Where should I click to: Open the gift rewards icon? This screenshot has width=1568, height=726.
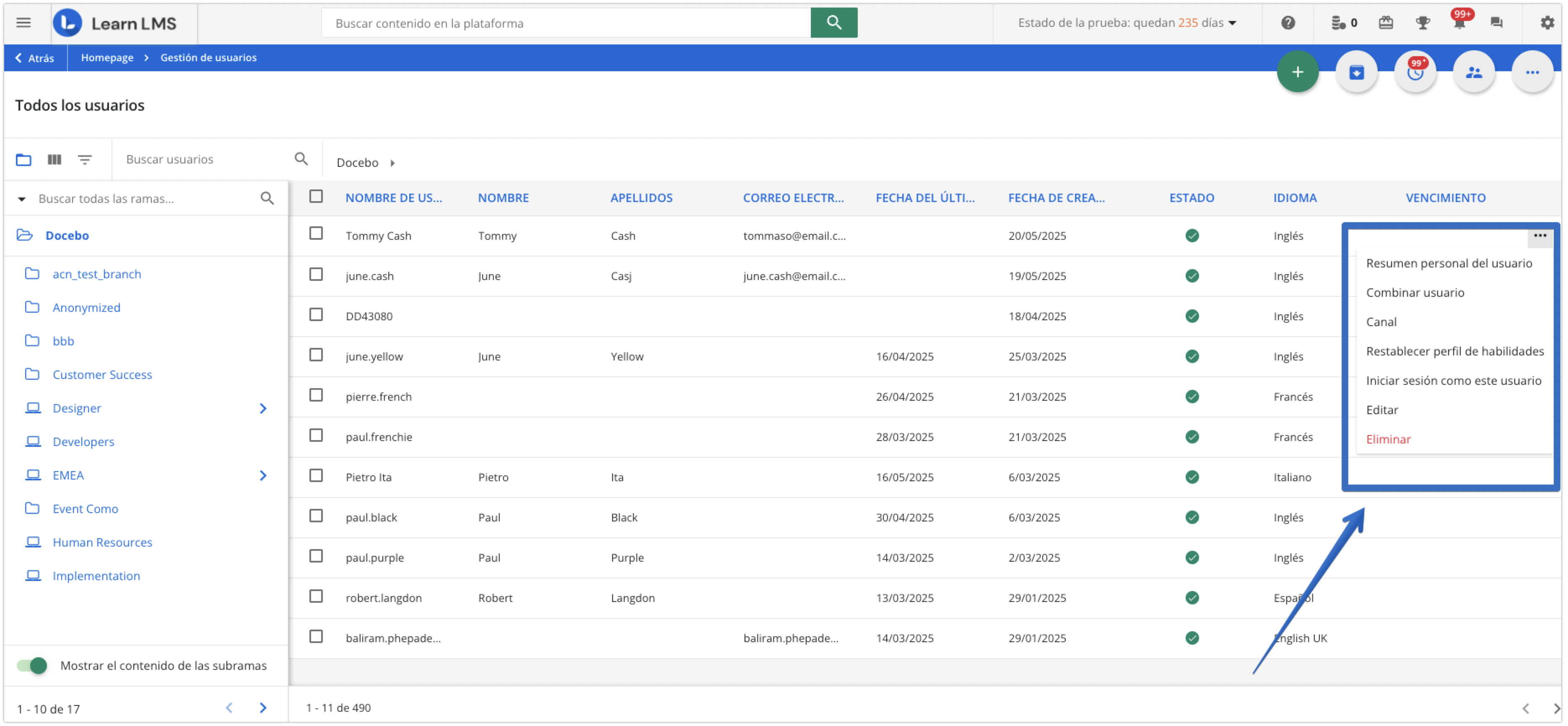(1385, 23)
